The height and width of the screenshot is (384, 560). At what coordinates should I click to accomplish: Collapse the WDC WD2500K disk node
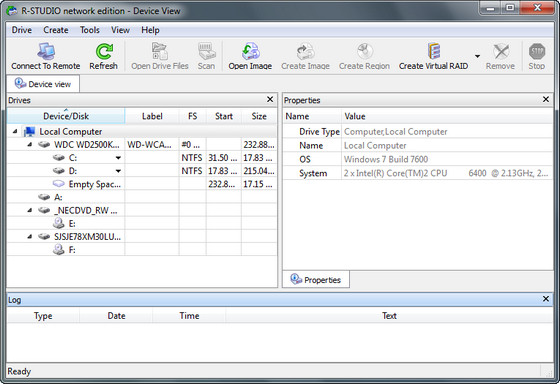(30, 144)
